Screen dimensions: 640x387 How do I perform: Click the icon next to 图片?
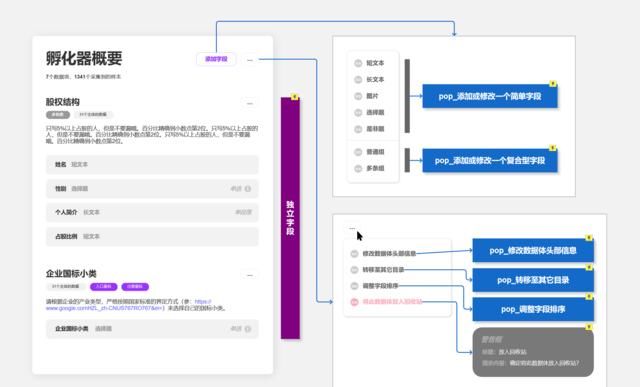click(358, 96)
